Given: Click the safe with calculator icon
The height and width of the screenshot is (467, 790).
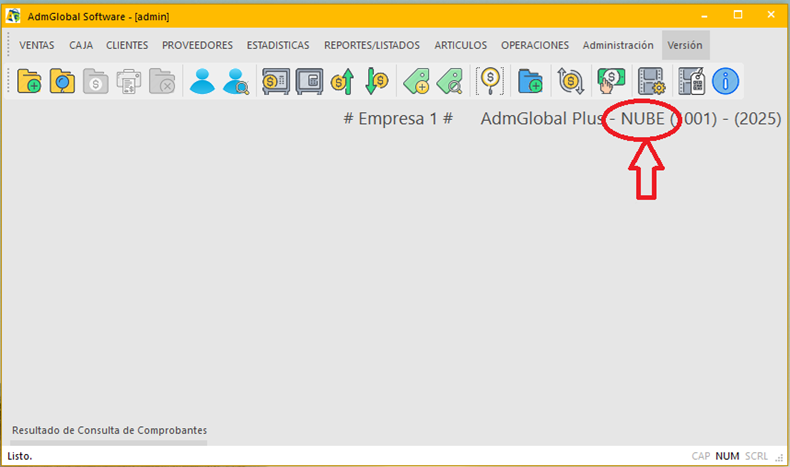Looking at the screenshot, I should [309, 81].
